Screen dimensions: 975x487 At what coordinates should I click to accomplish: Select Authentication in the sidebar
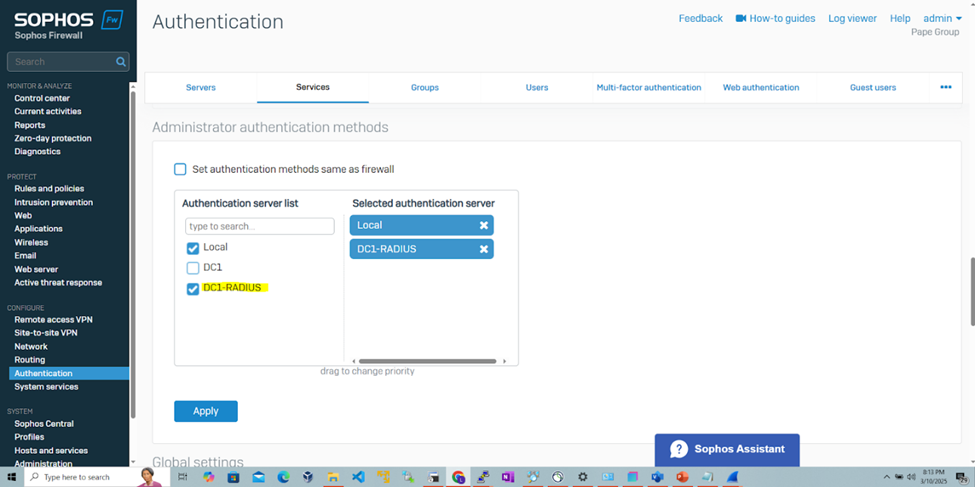(x=69, y=373)
